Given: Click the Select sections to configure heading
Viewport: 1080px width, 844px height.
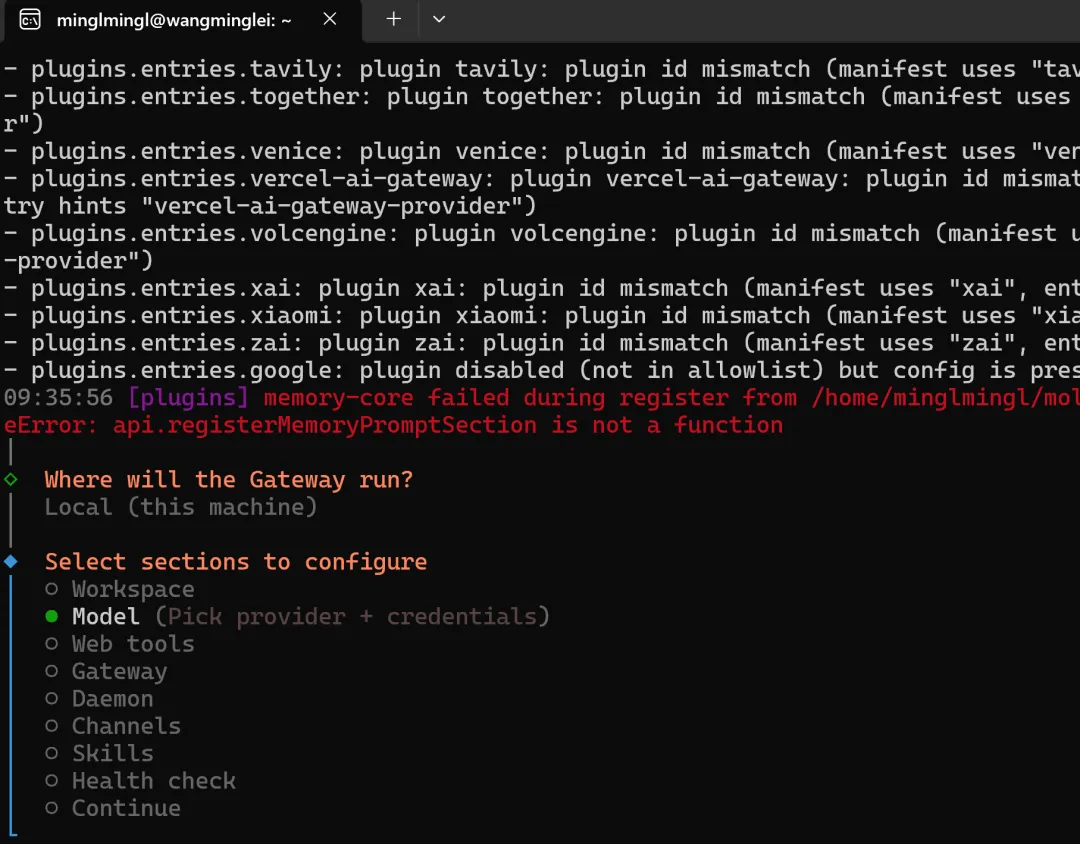Looking at the screenshot, I should [236, 562].
